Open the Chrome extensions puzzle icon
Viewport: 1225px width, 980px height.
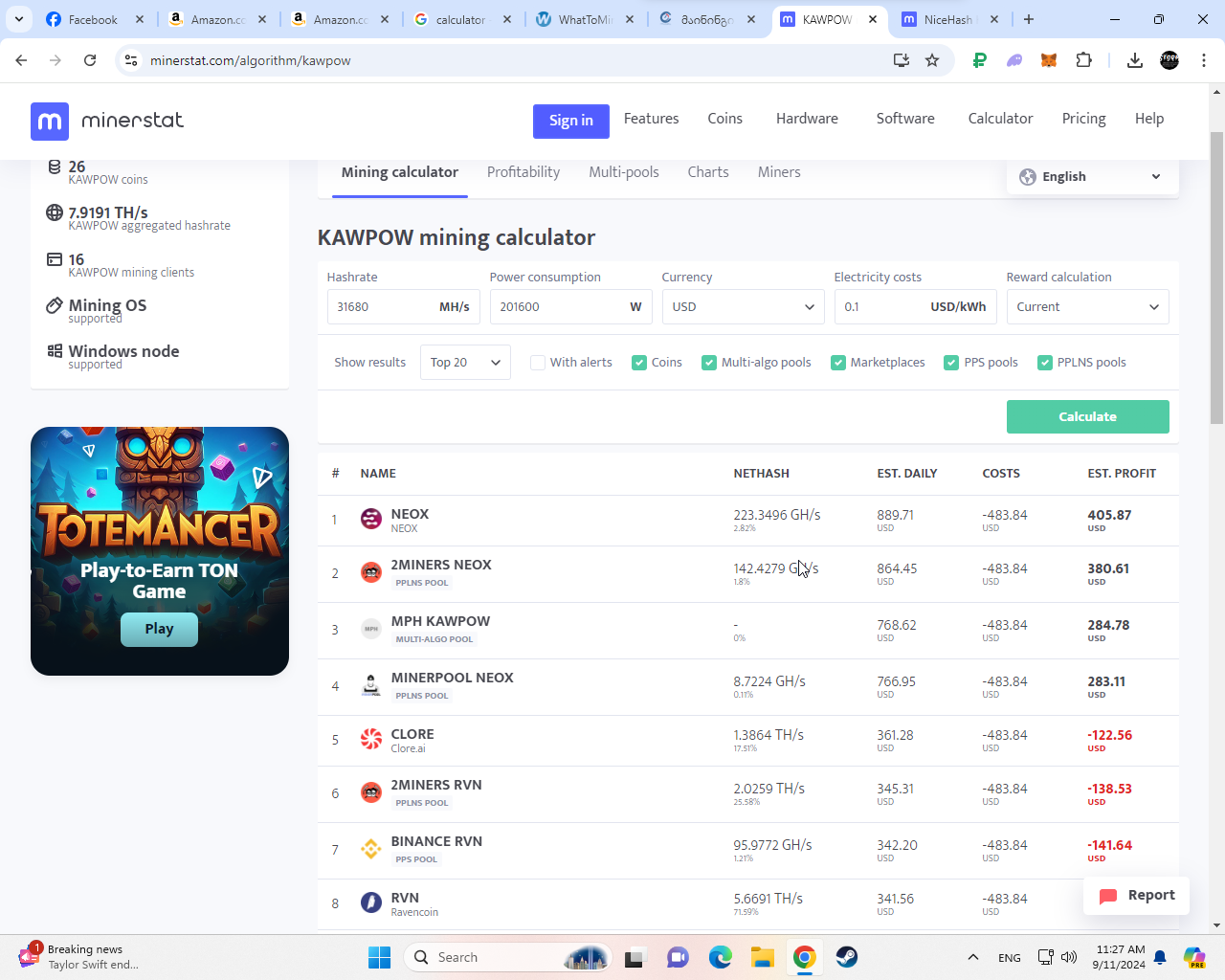coord(1083,60)
